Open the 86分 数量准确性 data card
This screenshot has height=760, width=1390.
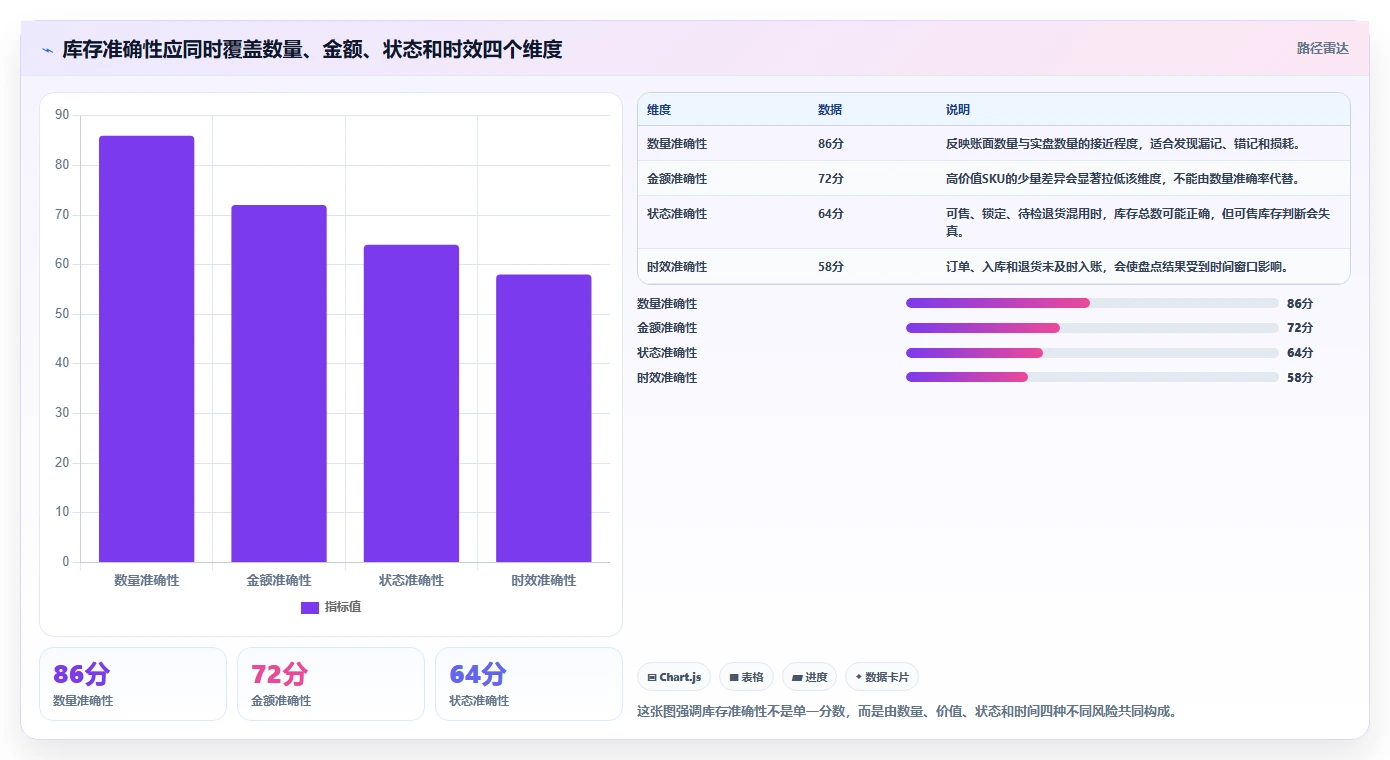click(x=133, y=684)
